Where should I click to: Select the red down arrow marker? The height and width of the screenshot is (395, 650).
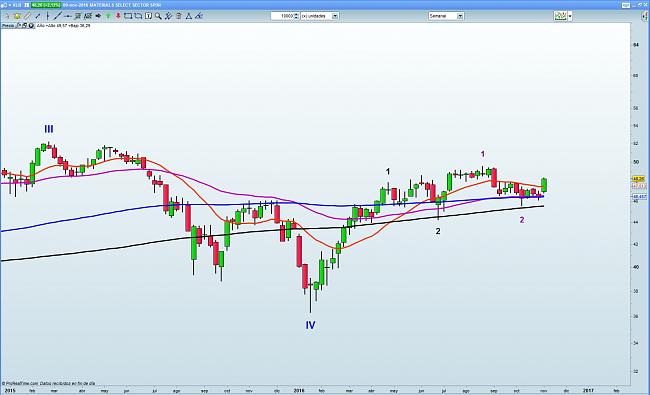[118, 16]
